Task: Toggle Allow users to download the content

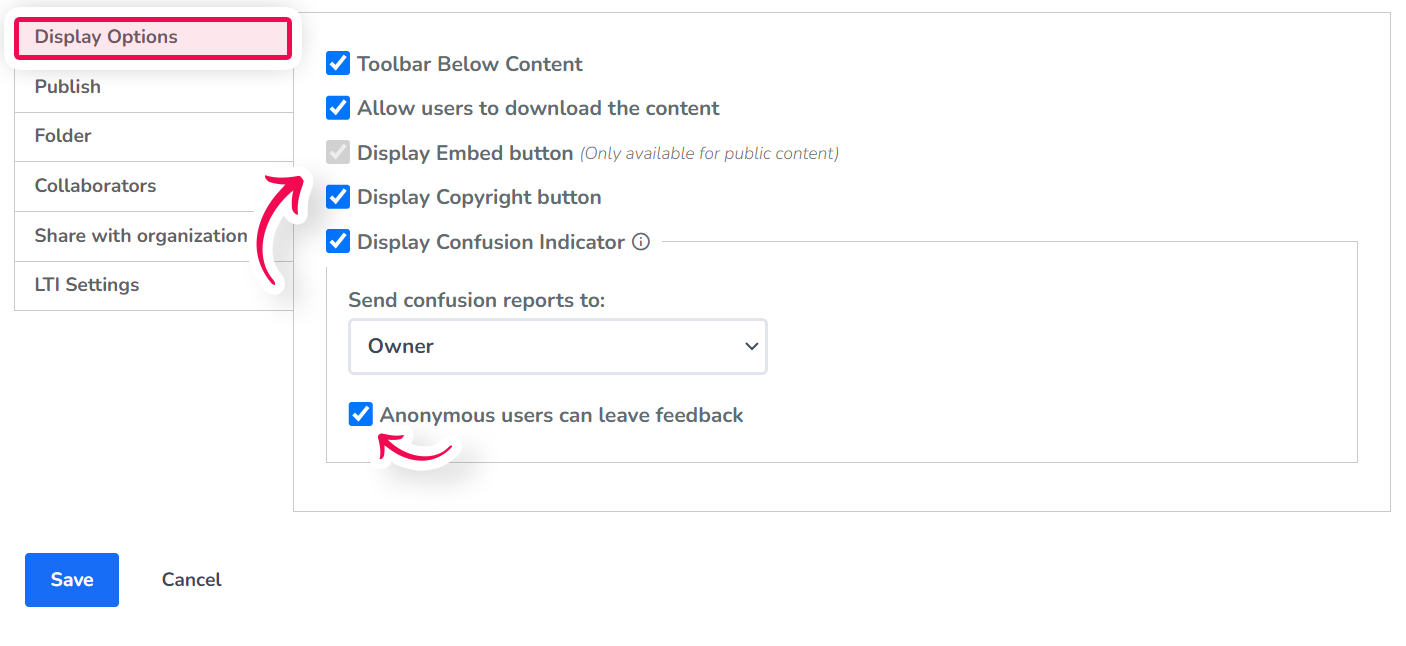Action: point(337,107)
